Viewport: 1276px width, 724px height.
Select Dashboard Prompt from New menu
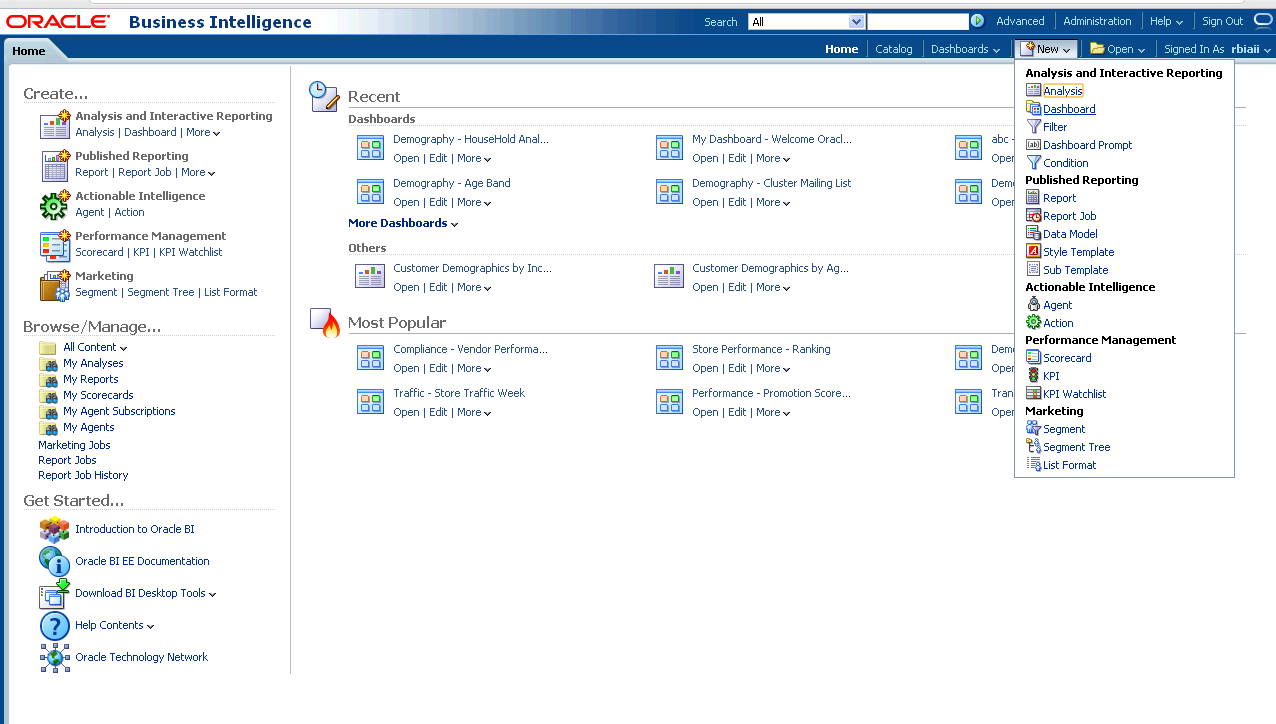tap(1087, 145)
